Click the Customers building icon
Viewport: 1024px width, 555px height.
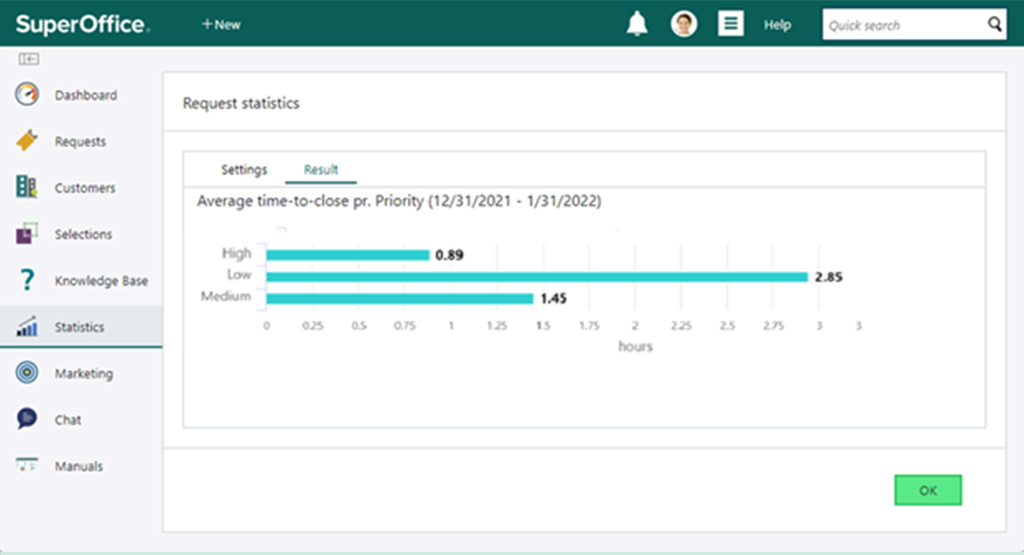pyautogui.click(x=26, y=187)
